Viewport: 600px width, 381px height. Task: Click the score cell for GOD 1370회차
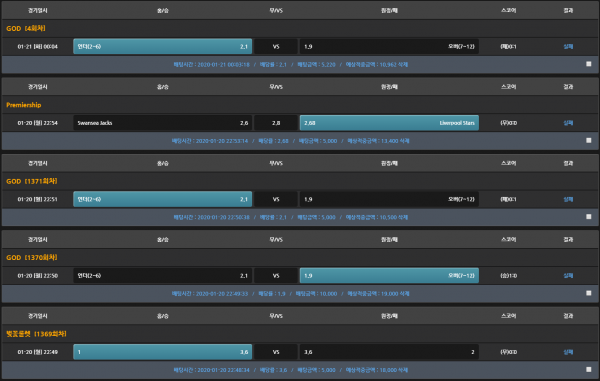[509, 275]
